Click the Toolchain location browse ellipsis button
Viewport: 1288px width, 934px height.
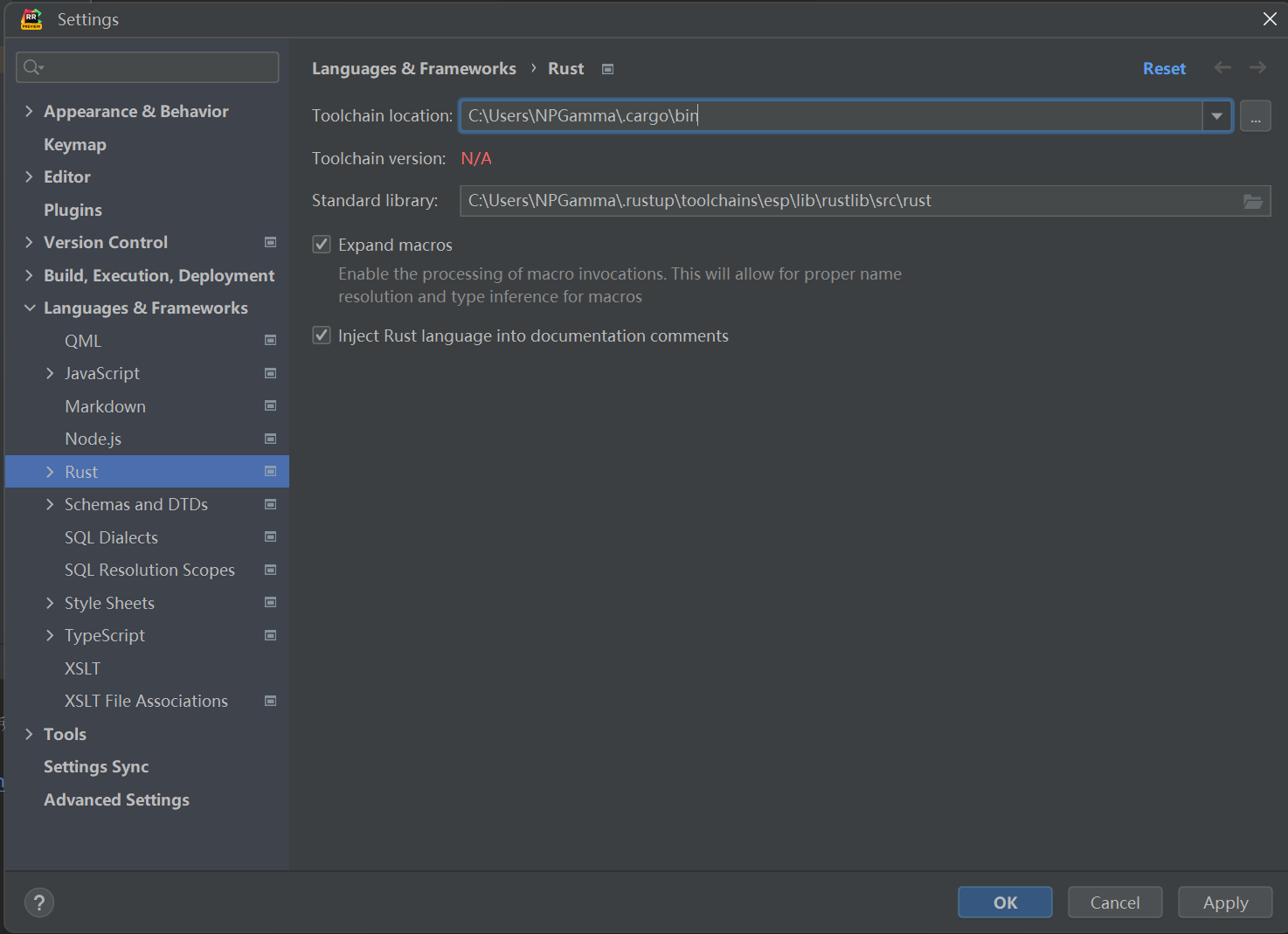1255,116
